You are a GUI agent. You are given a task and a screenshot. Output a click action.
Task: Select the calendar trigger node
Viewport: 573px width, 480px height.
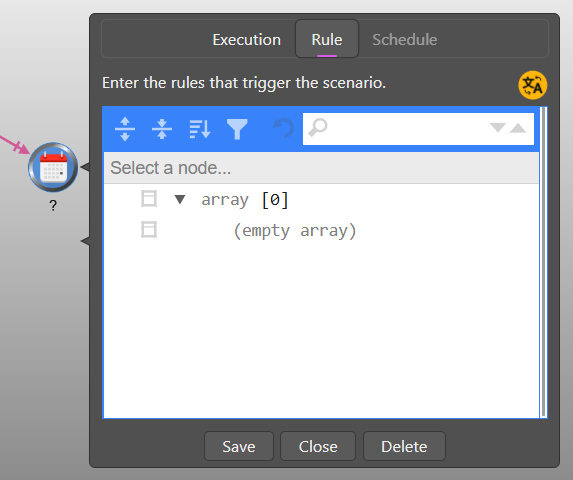tap(53, 167)
